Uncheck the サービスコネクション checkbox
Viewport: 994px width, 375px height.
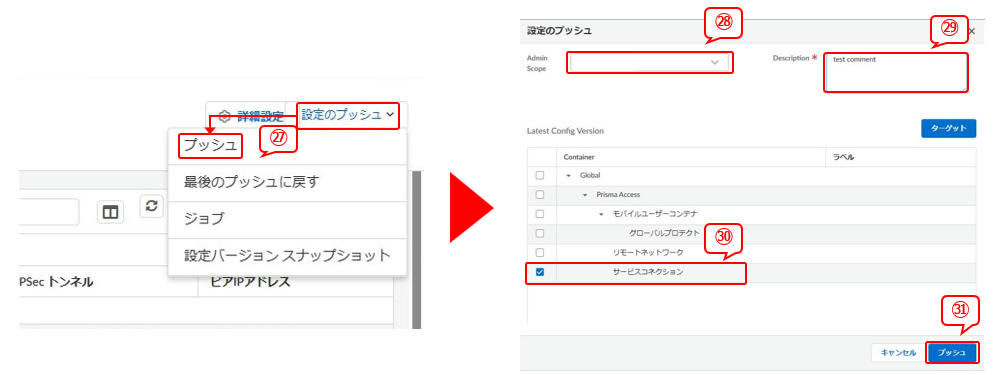coord(540,272)
